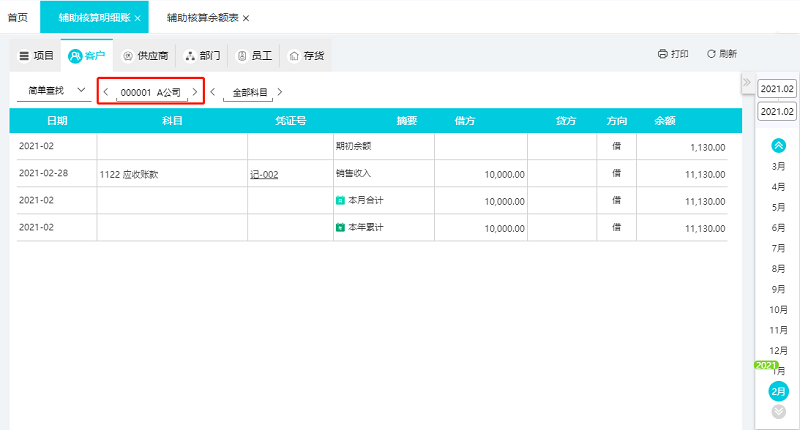Go to next customer after A公司
The height and width of the screenshot is (430, 800).
(x=195, y=92)
